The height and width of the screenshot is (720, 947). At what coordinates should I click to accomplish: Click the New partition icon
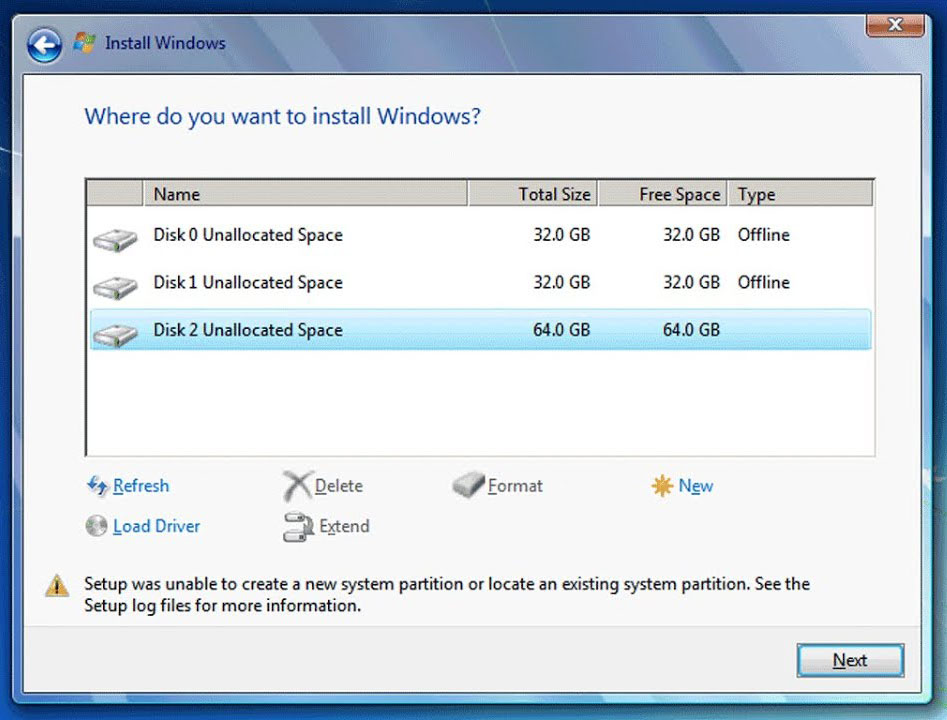(x=662, y=485)
